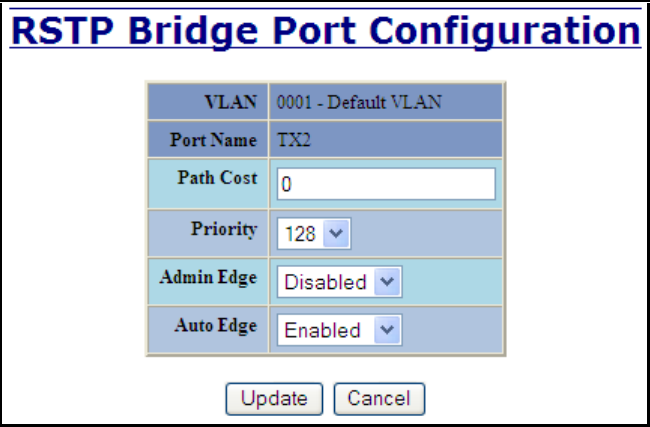Open the Admin Edge dropdown arrow
The width and height of the screenshot is (650, 427).
point(386,282)
